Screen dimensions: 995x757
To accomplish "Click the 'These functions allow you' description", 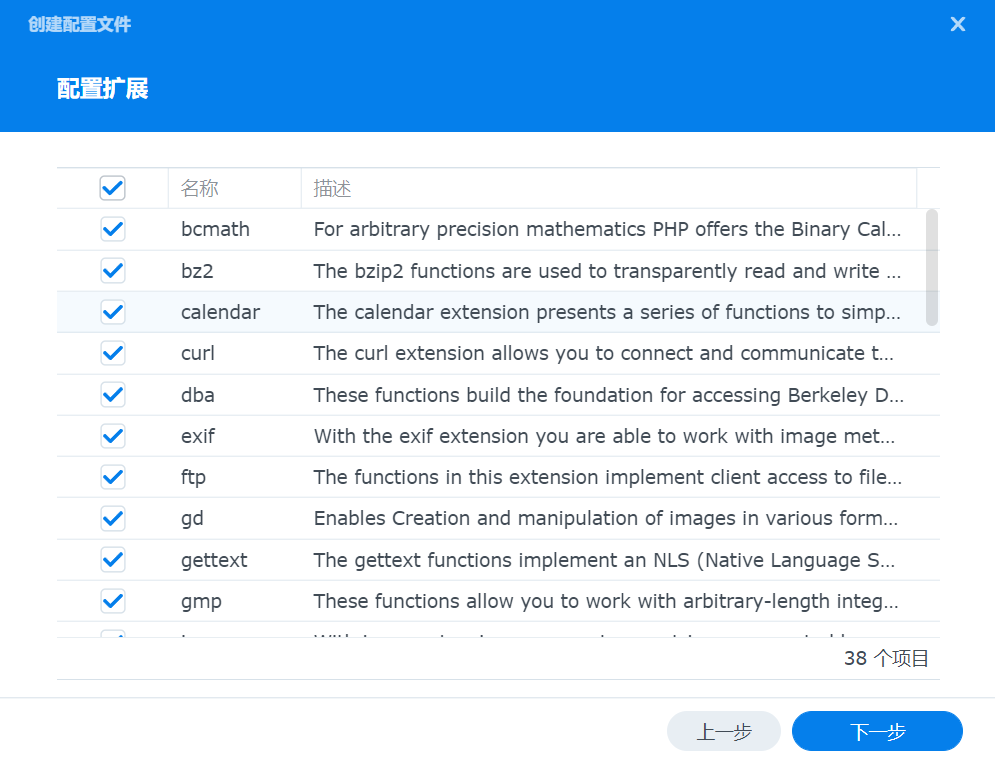I will tap(606, 601).
